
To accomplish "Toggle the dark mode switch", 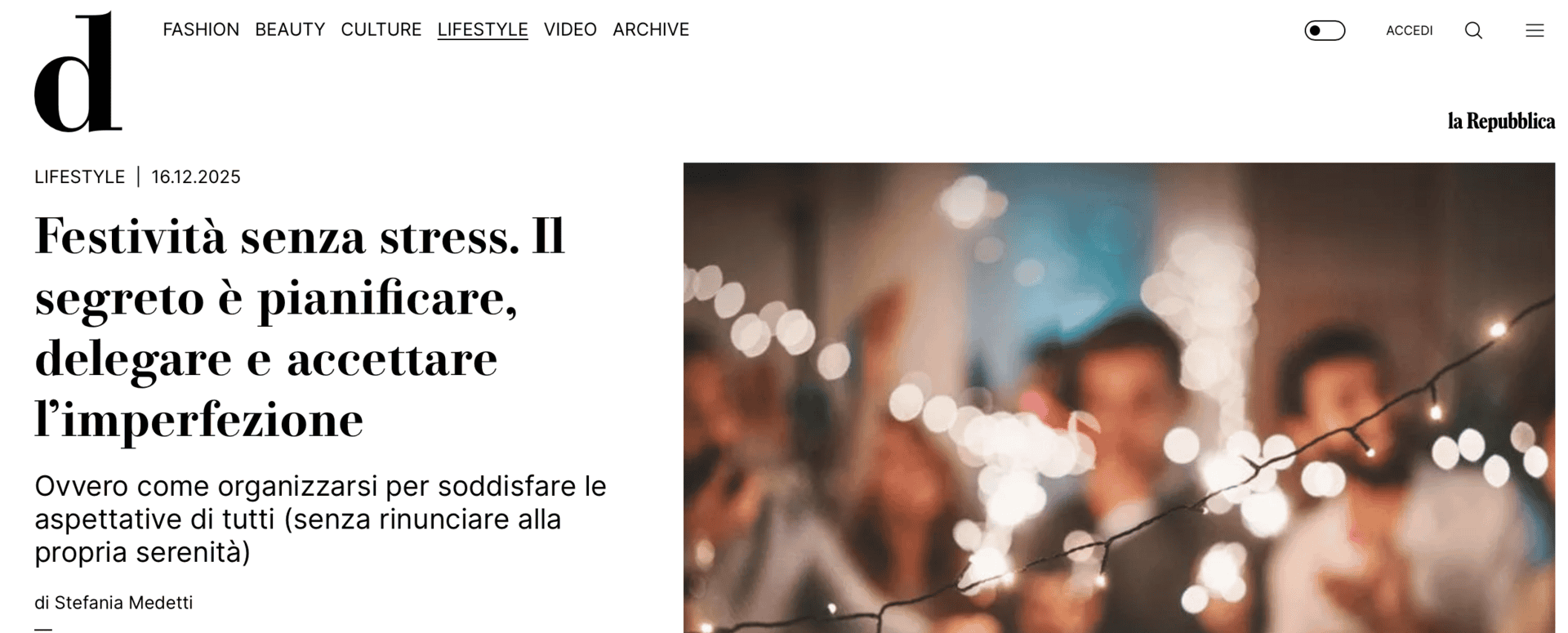I will (1325, 30).
